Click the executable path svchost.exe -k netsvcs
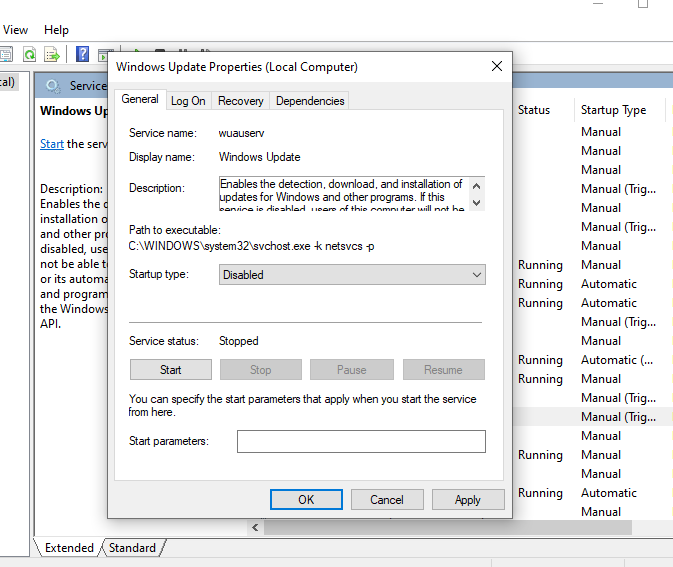The image size is (673, 567). pyautogui.click(x=251, y=246)
